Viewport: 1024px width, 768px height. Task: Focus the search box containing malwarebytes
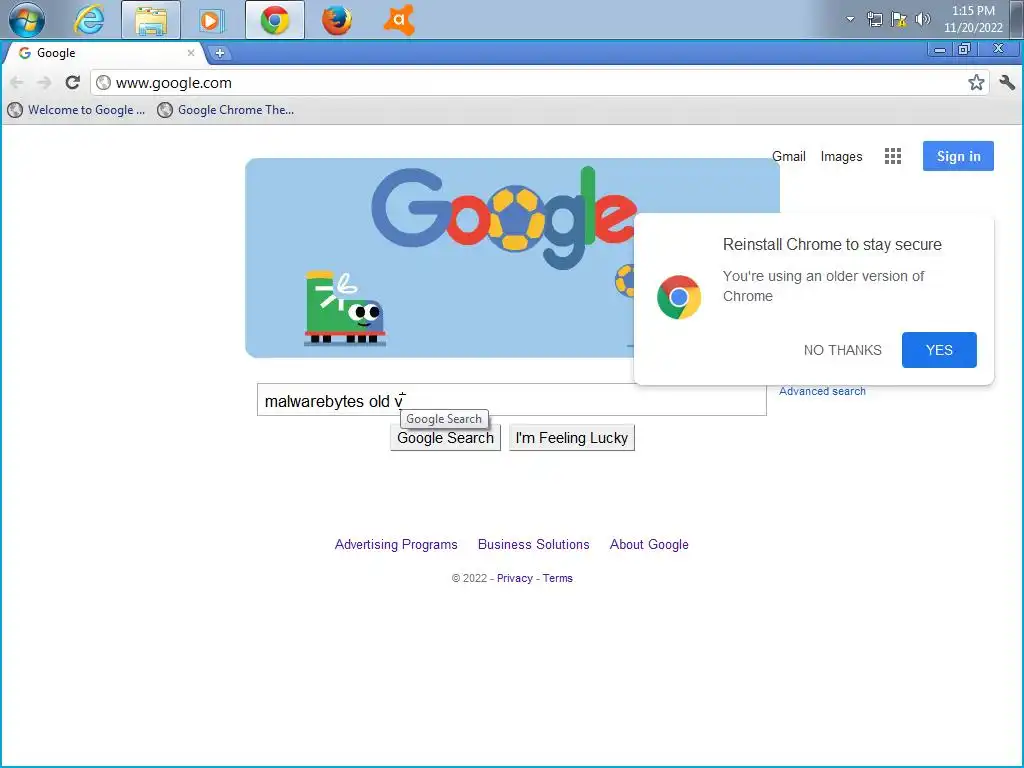[x=511, y=400]
